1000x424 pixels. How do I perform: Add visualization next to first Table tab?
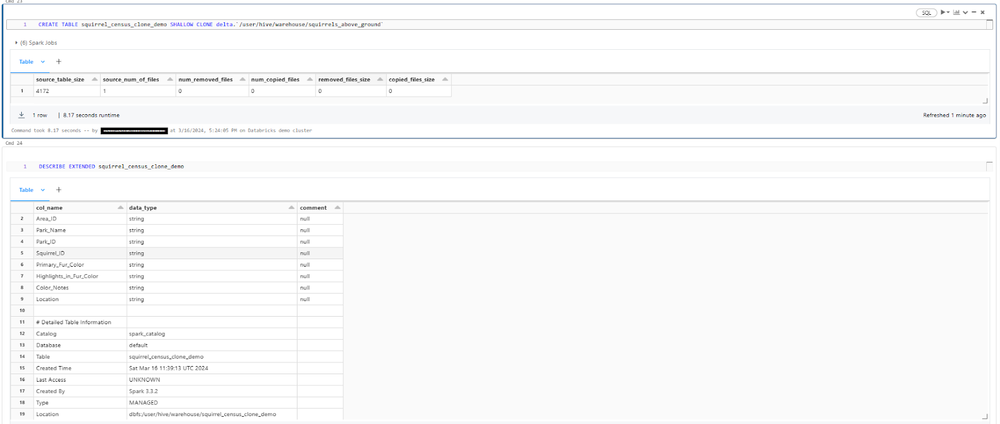click(58, 62)
